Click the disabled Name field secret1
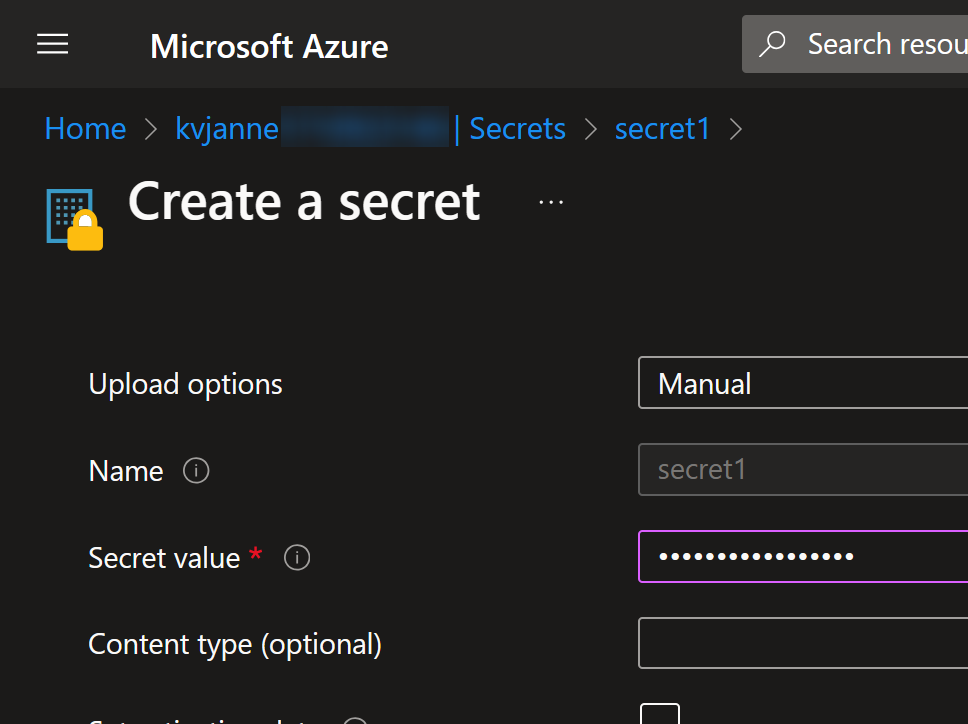Image resolution: width=968 pixels, height=724 pixels. (803, 469)
